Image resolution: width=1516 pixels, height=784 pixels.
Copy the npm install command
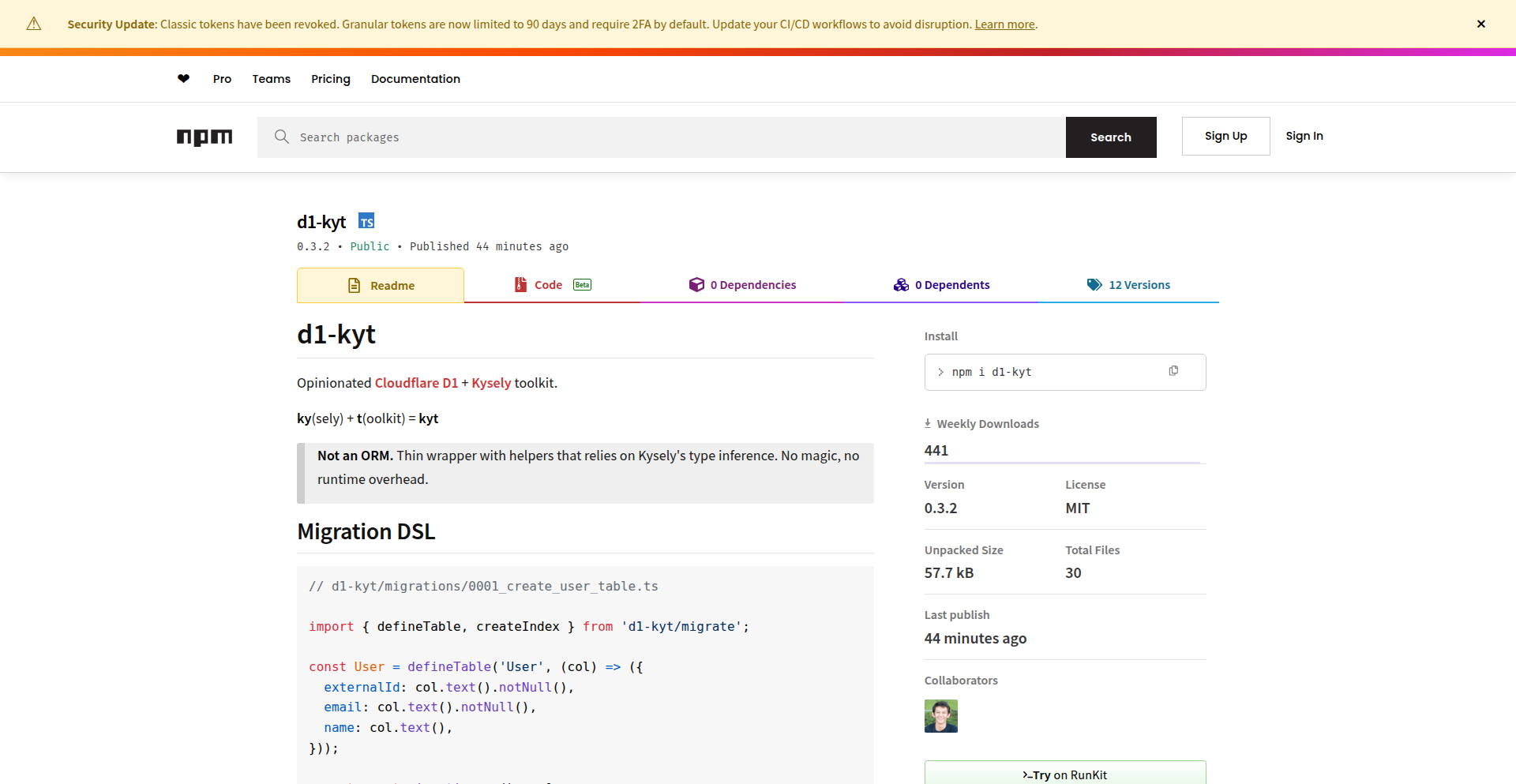coord(1173,371)
